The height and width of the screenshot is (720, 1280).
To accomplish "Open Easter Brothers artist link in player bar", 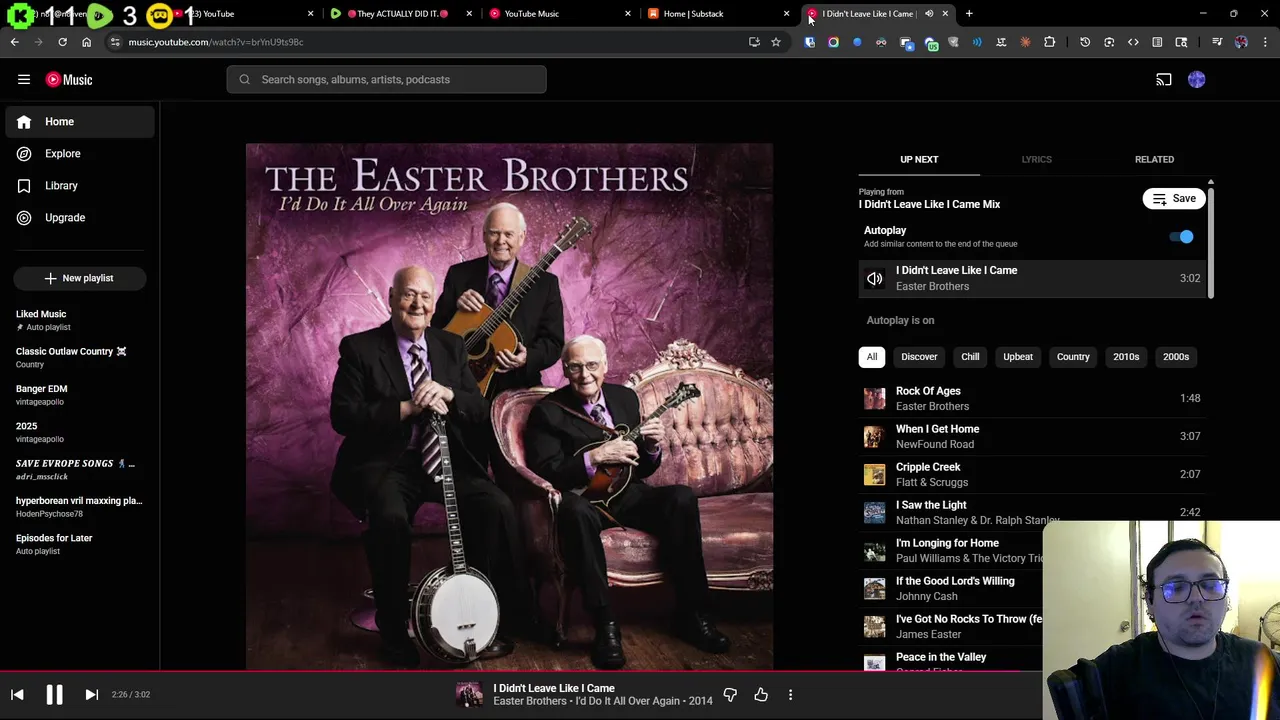I will (x=530, y=701).
